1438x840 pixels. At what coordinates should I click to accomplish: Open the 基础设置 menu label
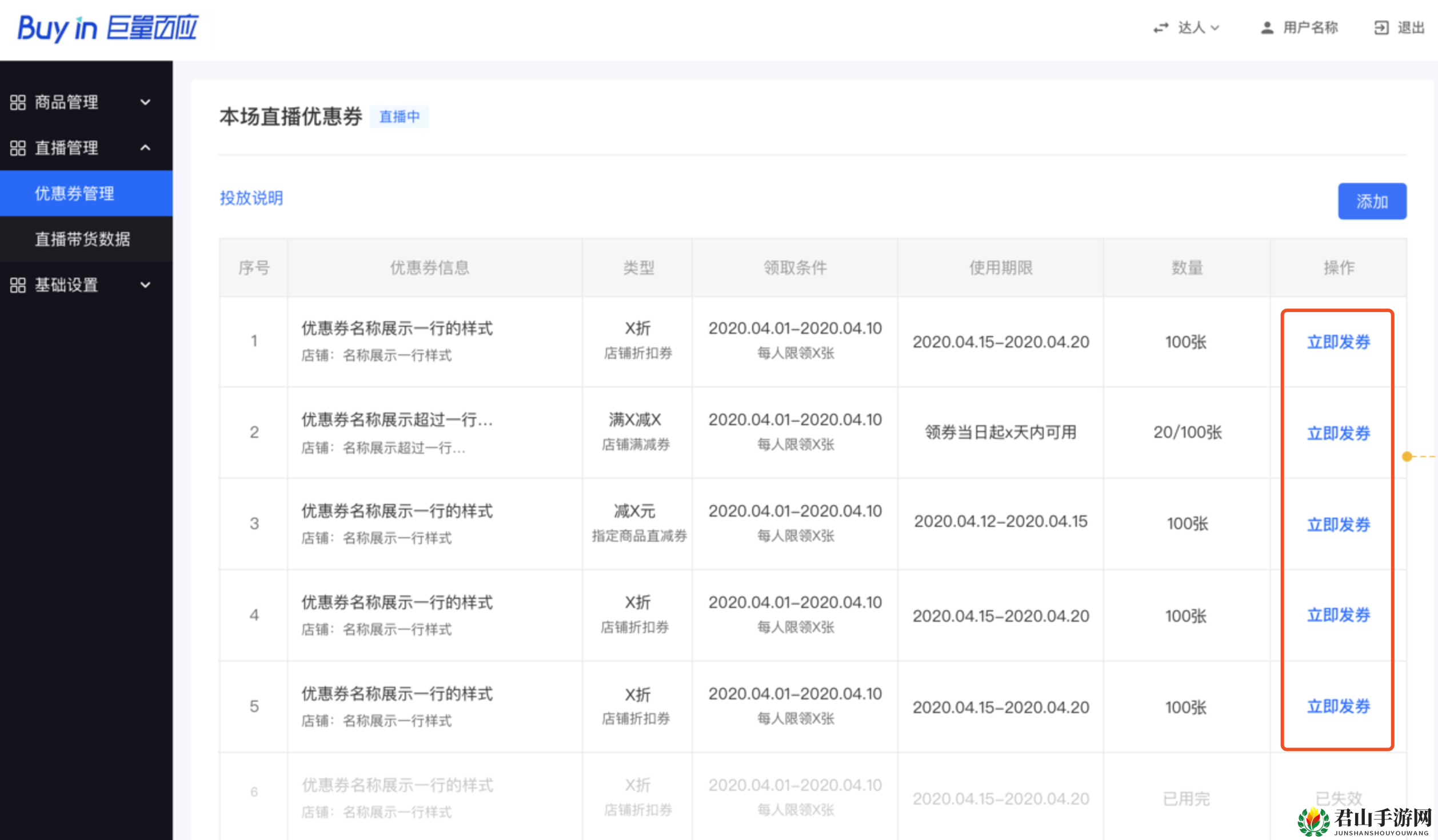tap(66, 285)
